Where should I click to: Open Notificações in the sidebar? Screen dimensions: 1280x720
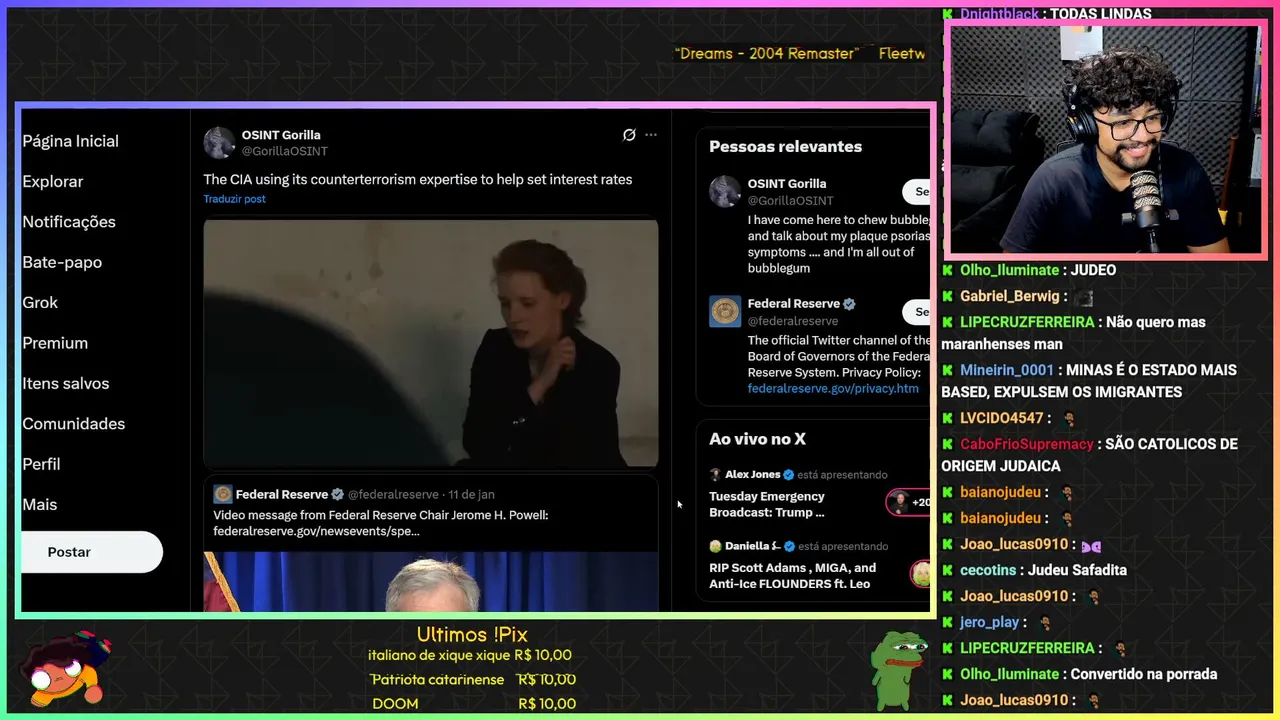(x=69, y=222)
